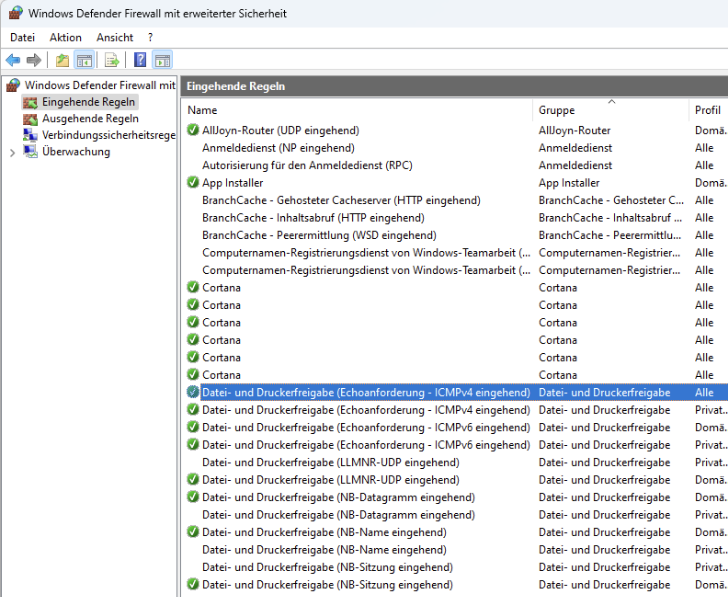Select Ausgehende Regeln in the tree
Viewport: 728px width, 597px height.
[x=90, y=119]
